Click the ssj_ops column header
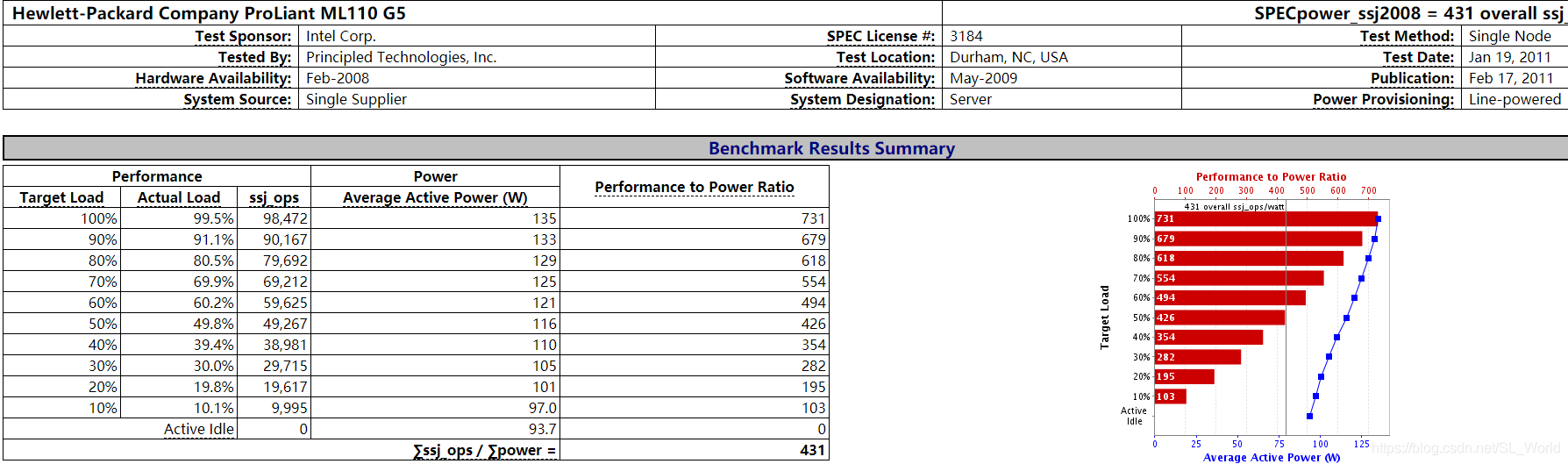The width and height of the screenshot is (1568, 464). 274,197
